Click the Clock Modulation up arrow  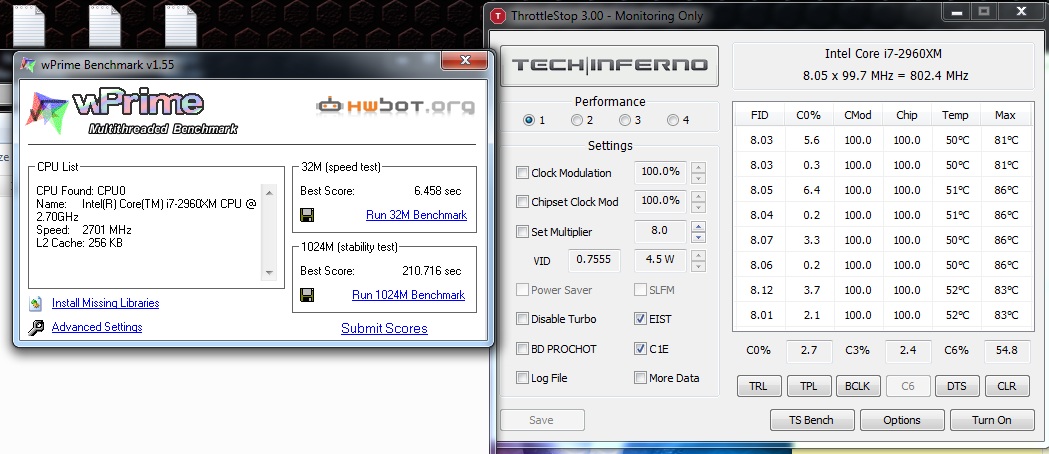tap(698, 167)
